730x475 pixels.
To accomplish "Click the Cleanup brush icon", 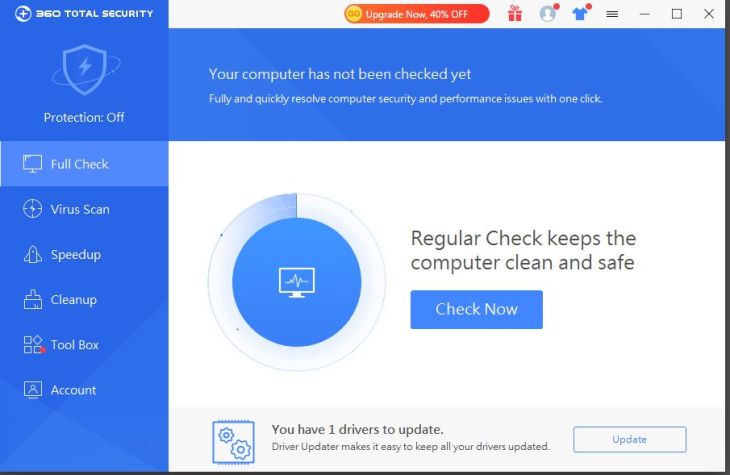I will [33, 299].
